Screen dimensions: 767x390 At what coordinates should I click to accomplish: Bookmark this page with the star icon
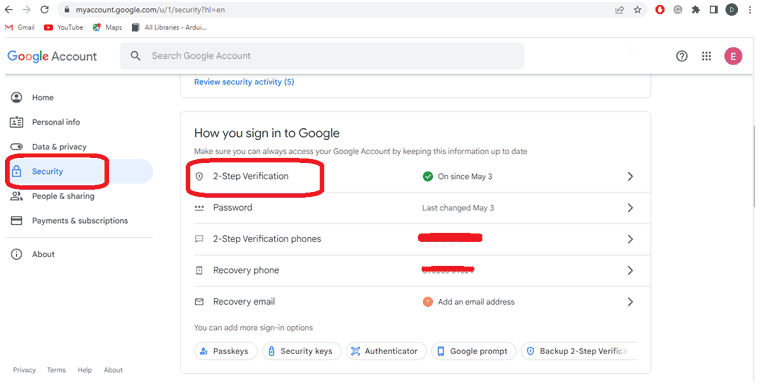(x=637, y=10)
